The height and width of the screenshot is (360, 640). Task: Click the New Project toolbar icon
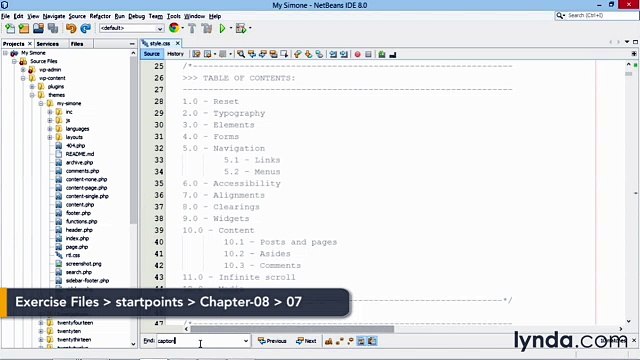click(x=24, y=28)
